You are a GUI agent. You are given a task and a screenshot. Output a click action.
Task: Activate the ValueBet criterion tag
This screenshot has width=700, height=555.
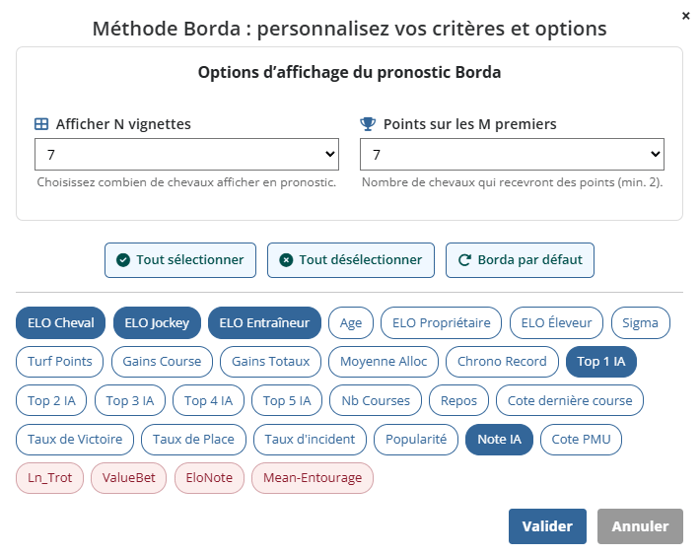pos(131,478)
